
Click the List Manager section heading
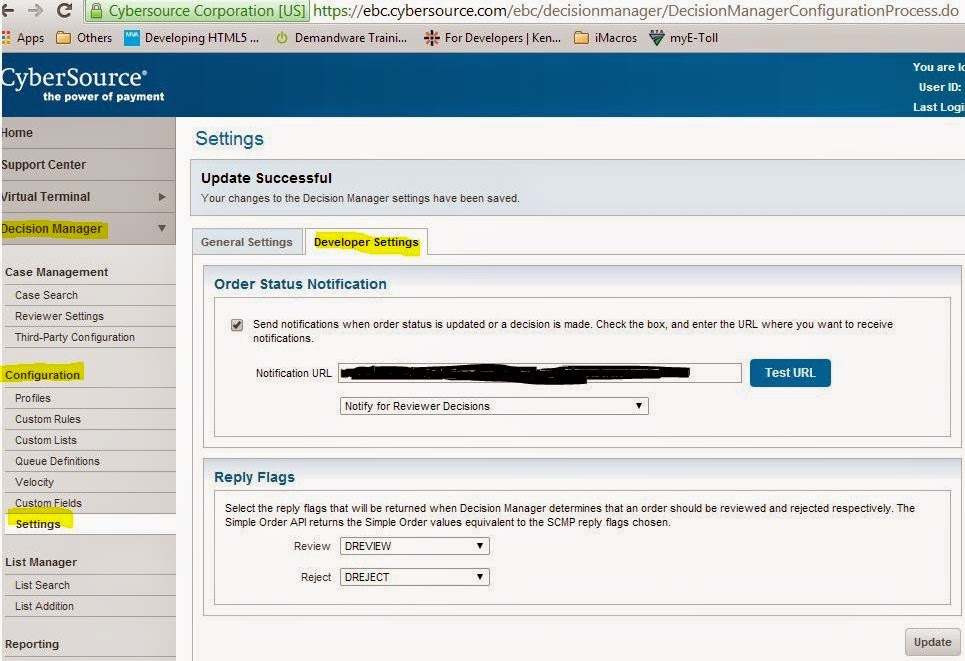[x=41, y=562]
